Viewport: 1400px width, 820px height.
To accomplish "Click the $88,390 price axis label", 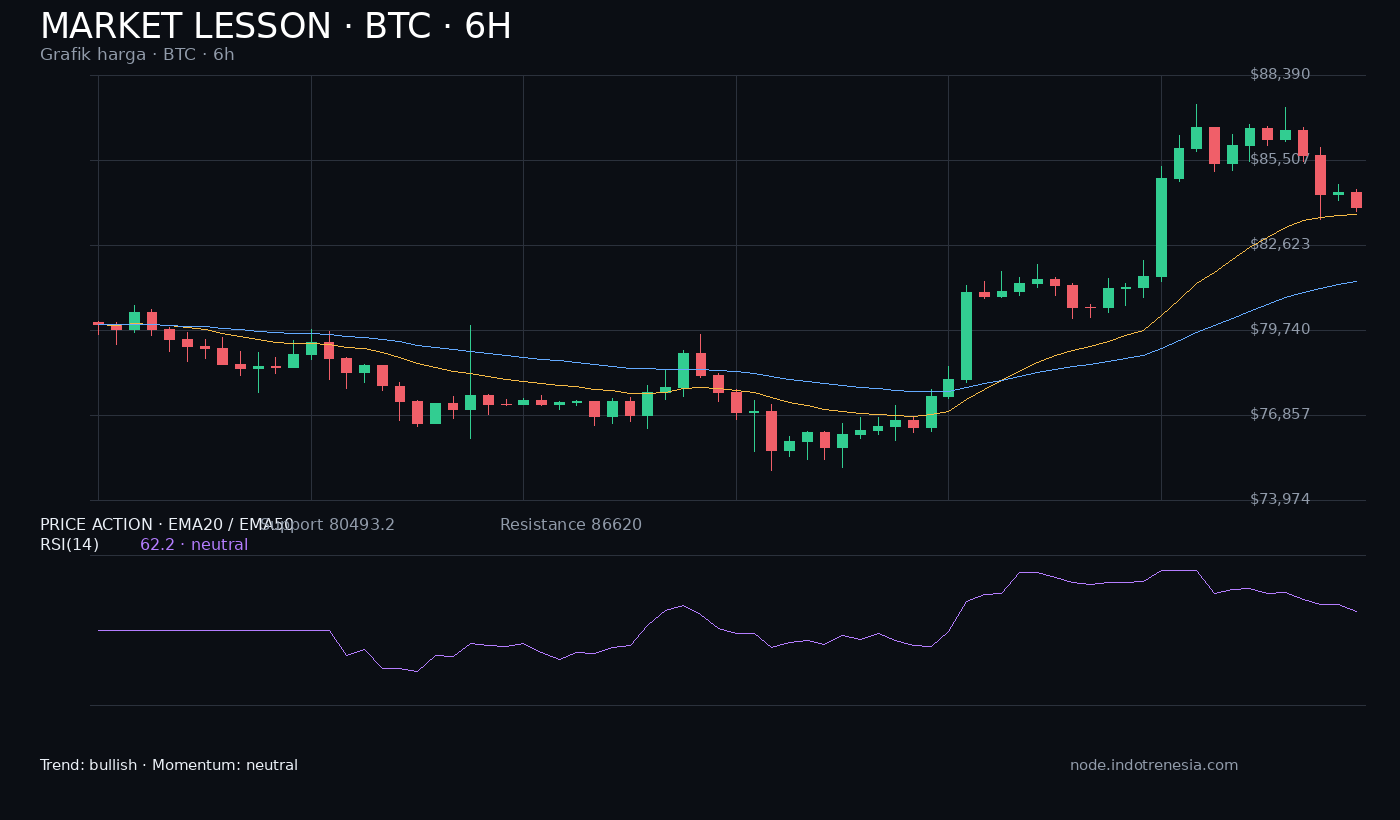I will pos(1280,75).
